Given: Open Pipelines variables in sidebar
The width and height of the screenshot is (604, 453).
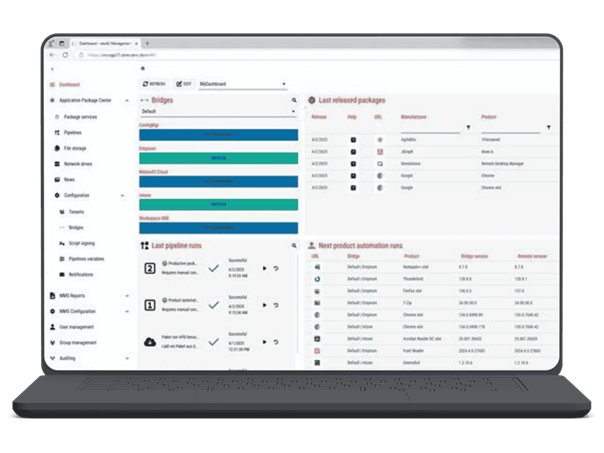Looking at the screenshot, I should click(x=82, y=259).
